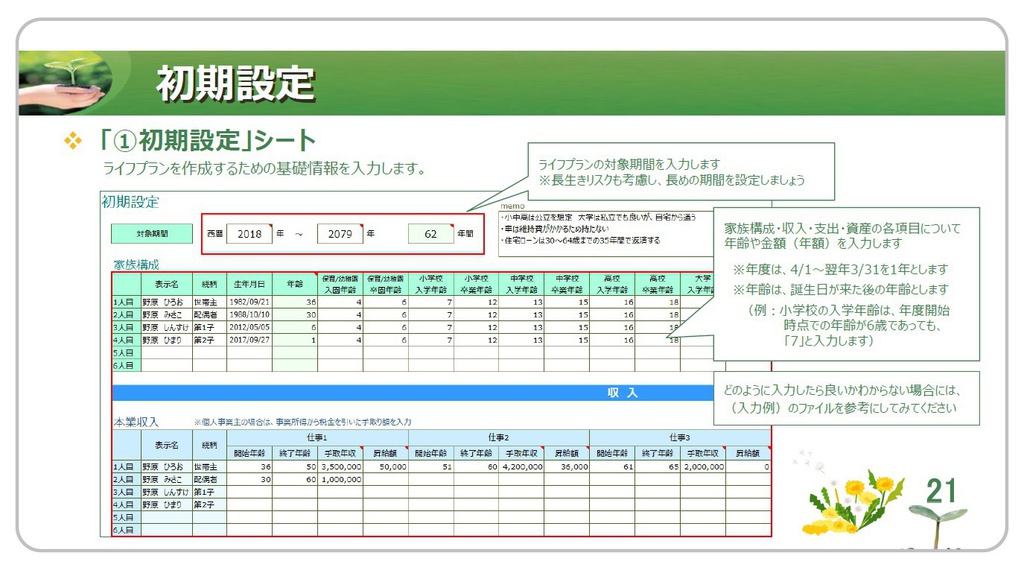Image resolution: width=1024 pixels, height=576 pixels.
Task: Click memo line 車は維持費がかかるため持たない
Action: [555, 229]
